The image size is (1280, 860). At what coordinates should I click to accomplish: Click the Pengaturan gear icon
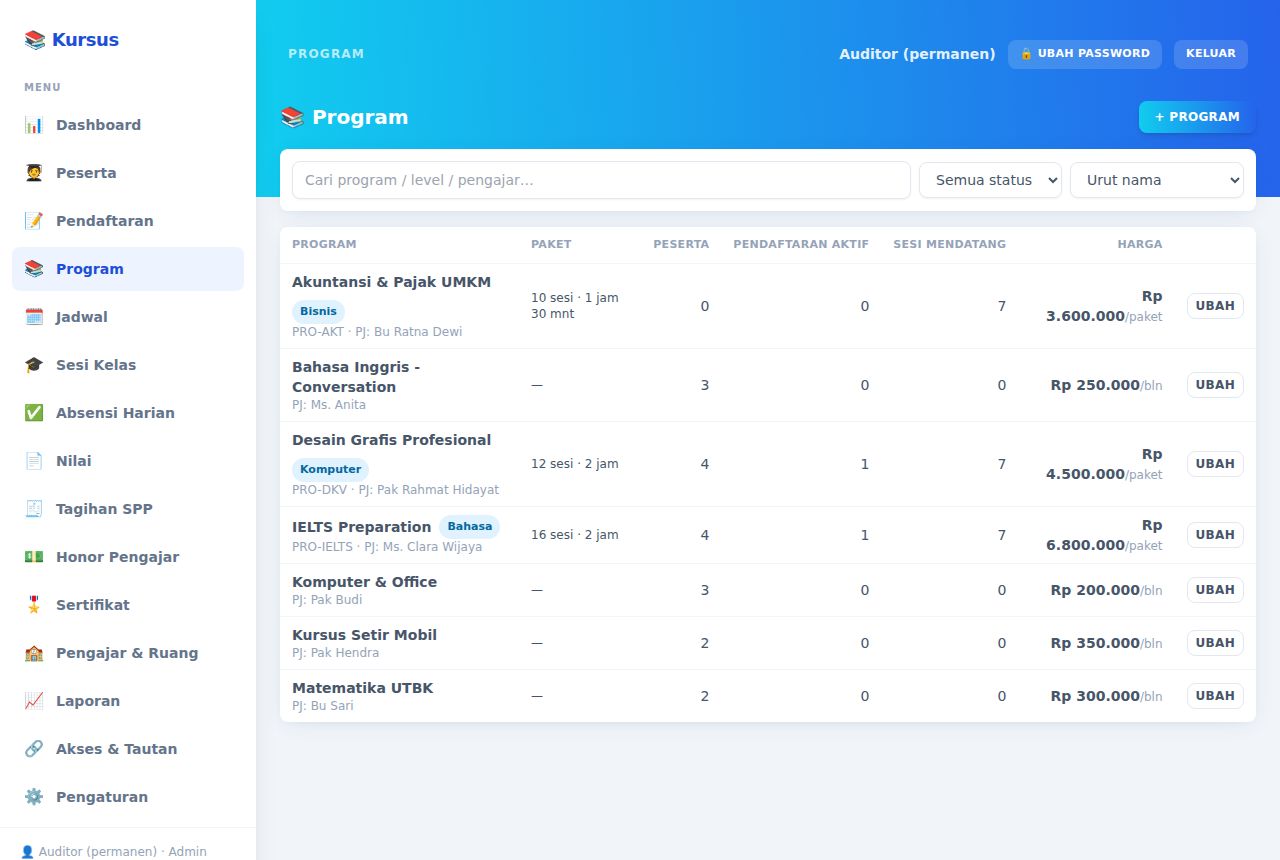tap(34, 797)
